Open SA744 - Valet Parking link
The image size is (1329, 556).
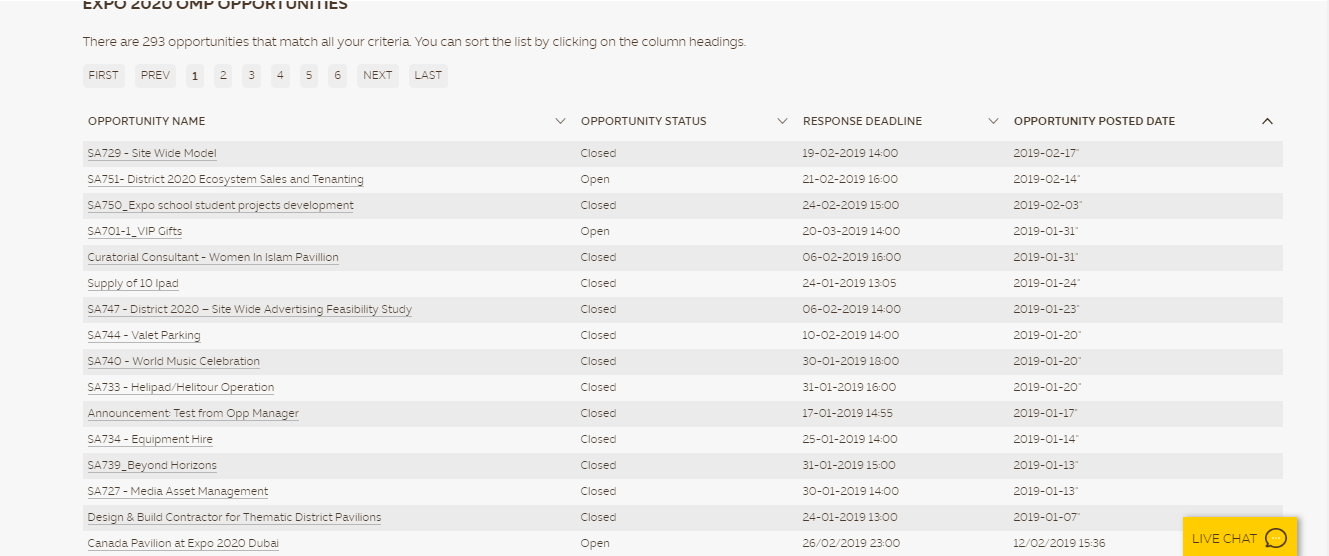click(144, 335)
